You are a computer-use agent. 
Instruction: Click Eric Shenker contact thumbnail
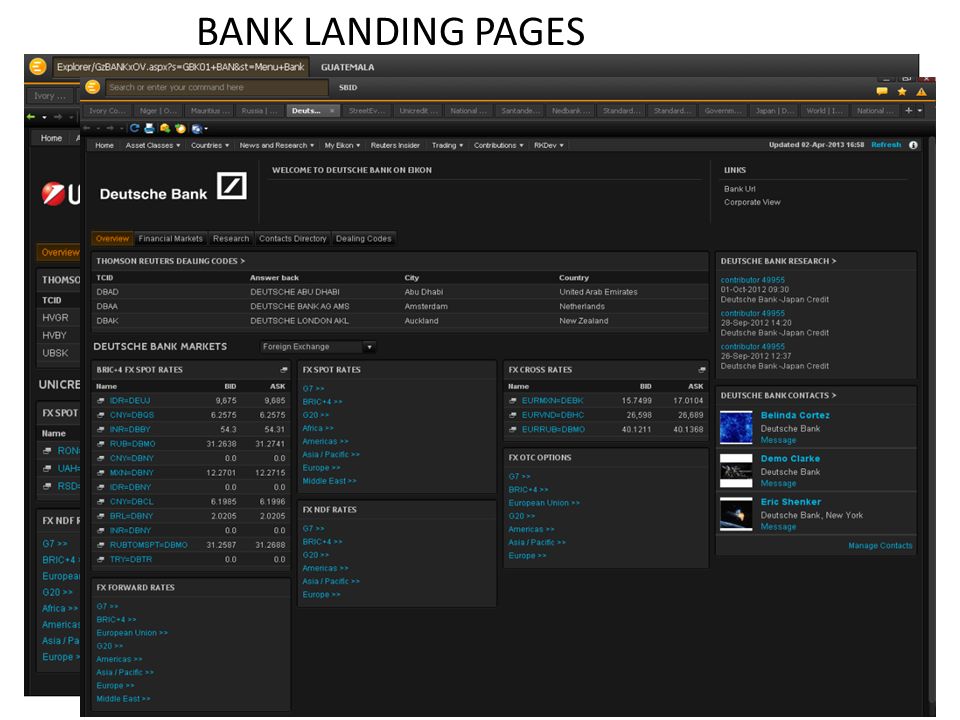coord(736,514)
